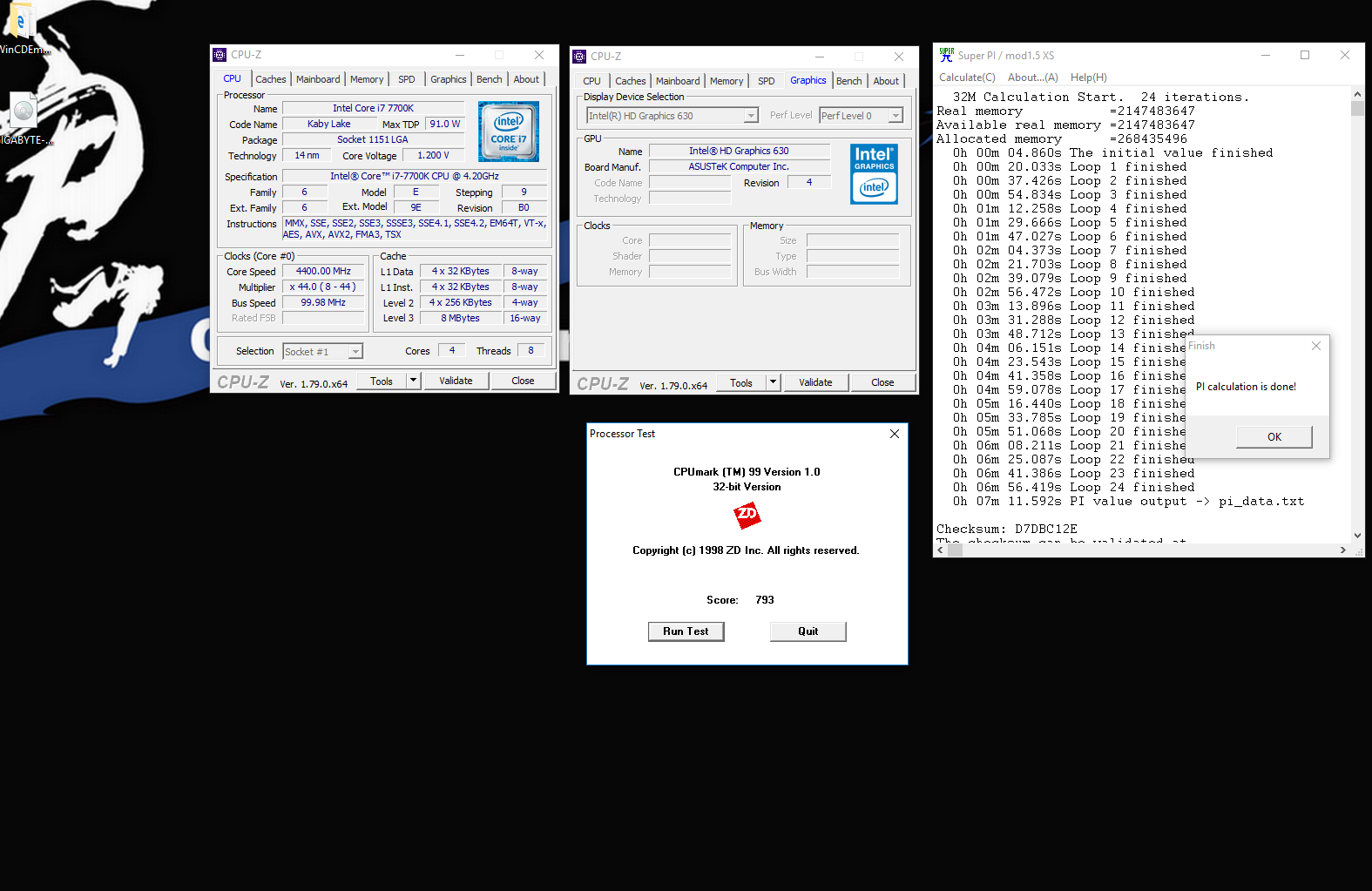
Task: Click the Name field Intel Core i7 7700K
Action: tap(373, 109)
